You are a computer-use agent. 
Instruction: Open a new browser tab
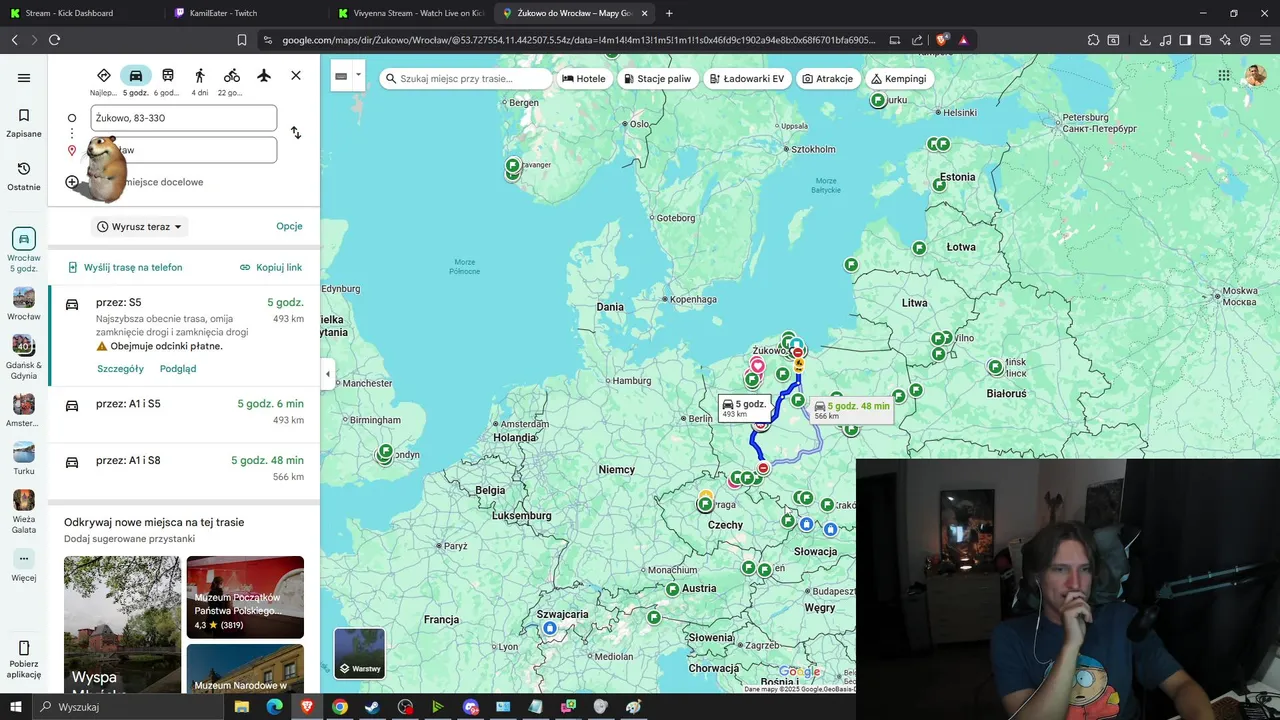click(x=669, y=13)
